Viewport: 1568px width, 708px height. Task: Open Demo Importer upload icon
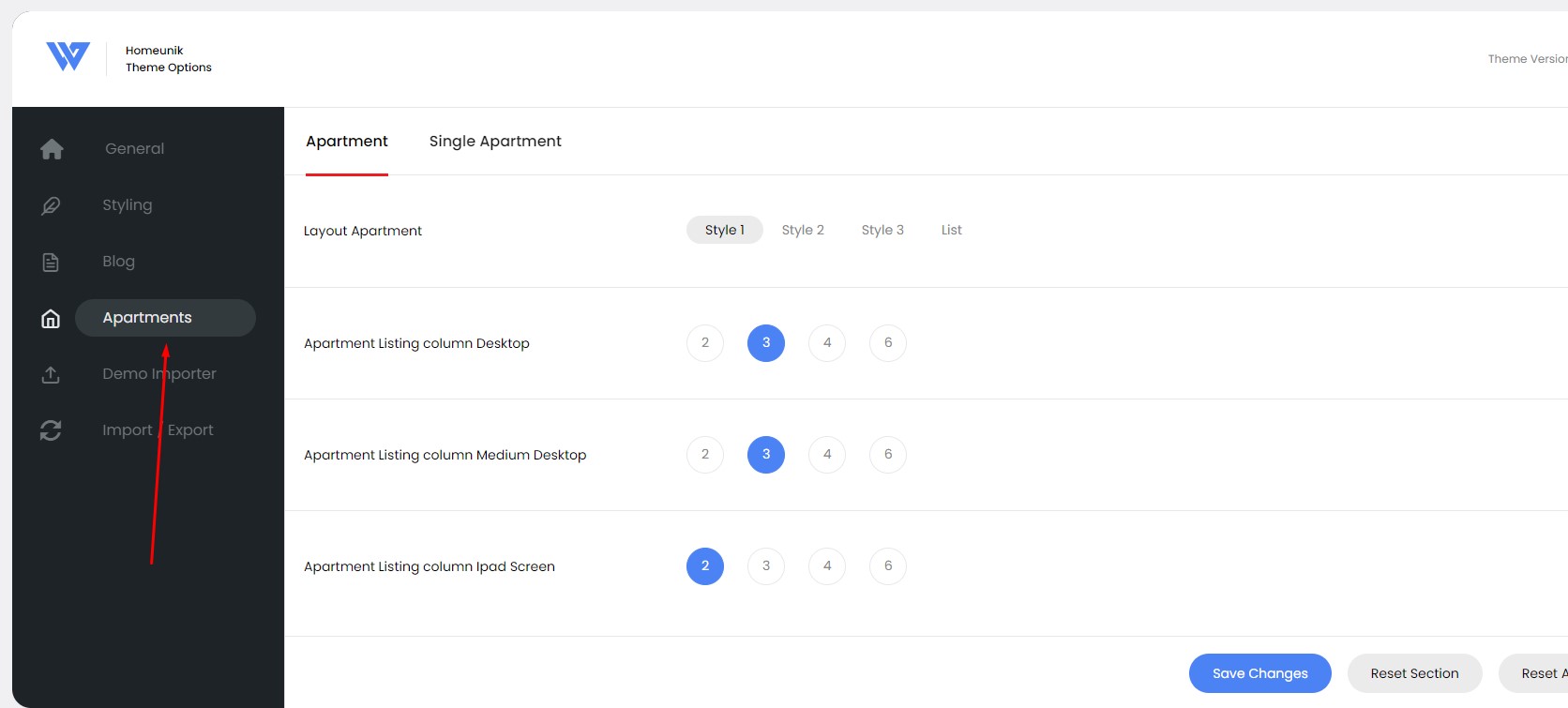point(51,375)
